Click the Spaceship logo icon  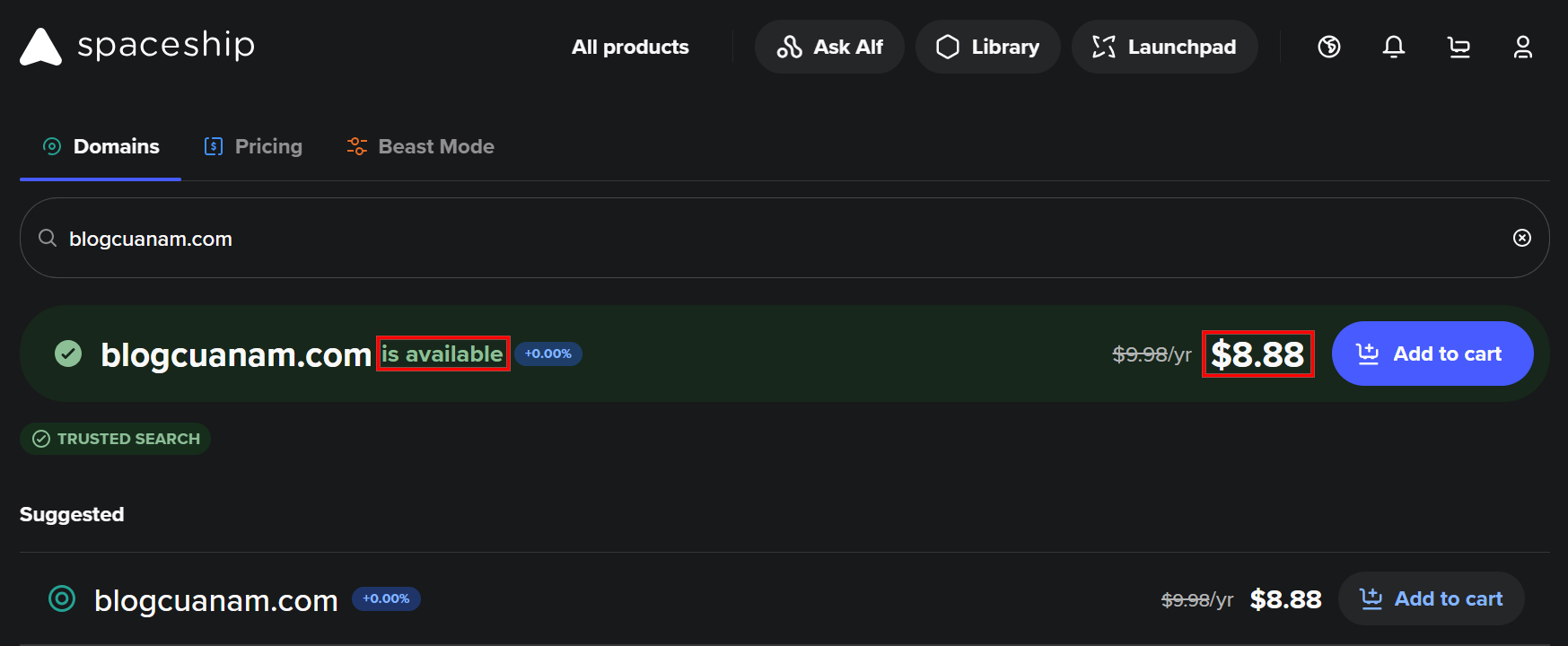click(40, 47)
